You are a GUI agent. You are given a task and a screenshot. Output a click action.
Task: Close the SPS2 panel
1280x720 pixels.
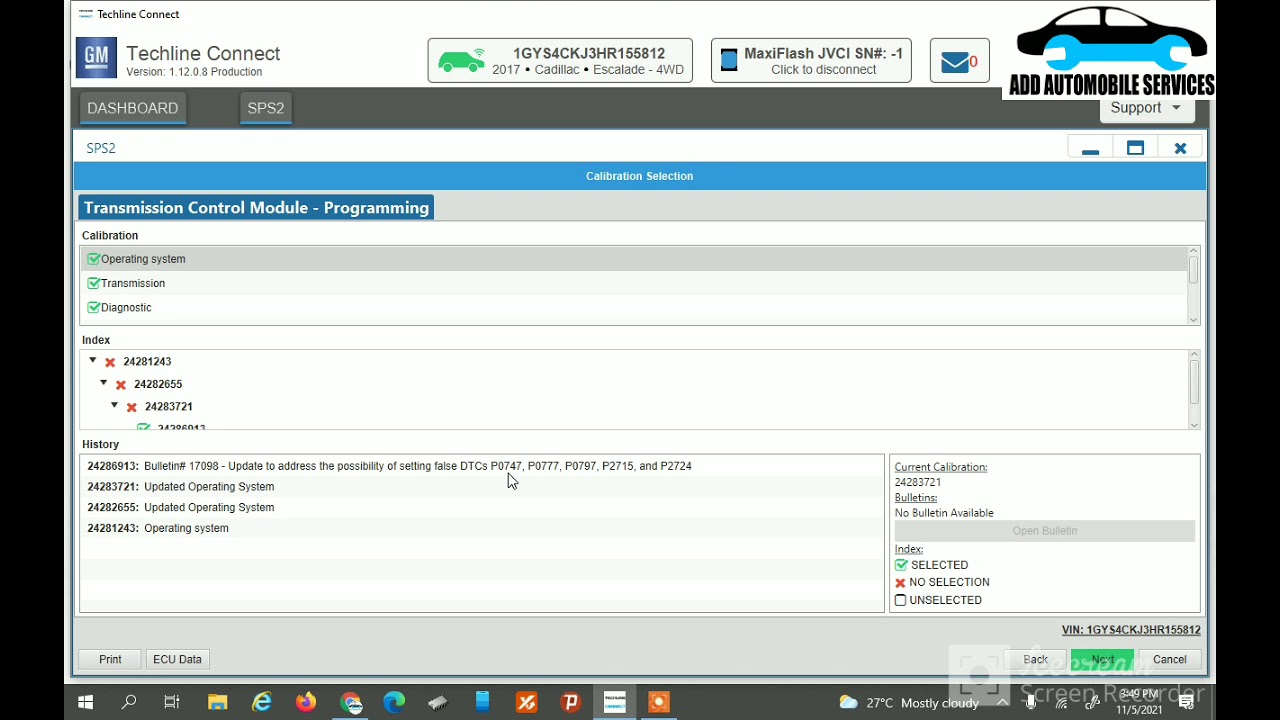pyautogui.click(x=1180, y=148)
